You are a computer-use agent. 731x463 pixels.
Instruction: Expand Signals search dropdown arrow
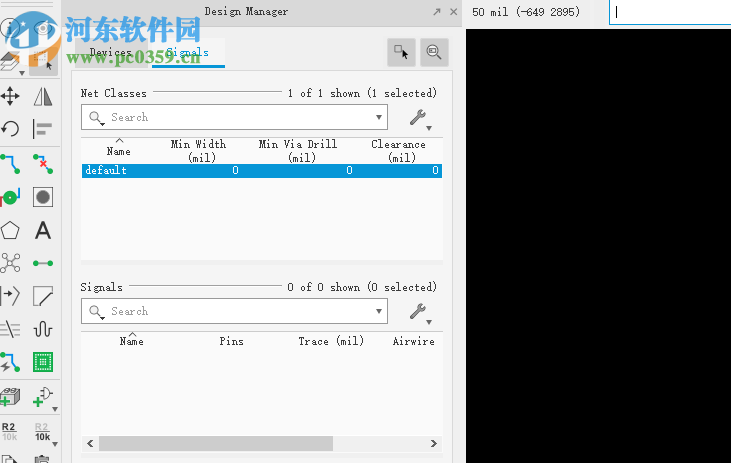379,311
